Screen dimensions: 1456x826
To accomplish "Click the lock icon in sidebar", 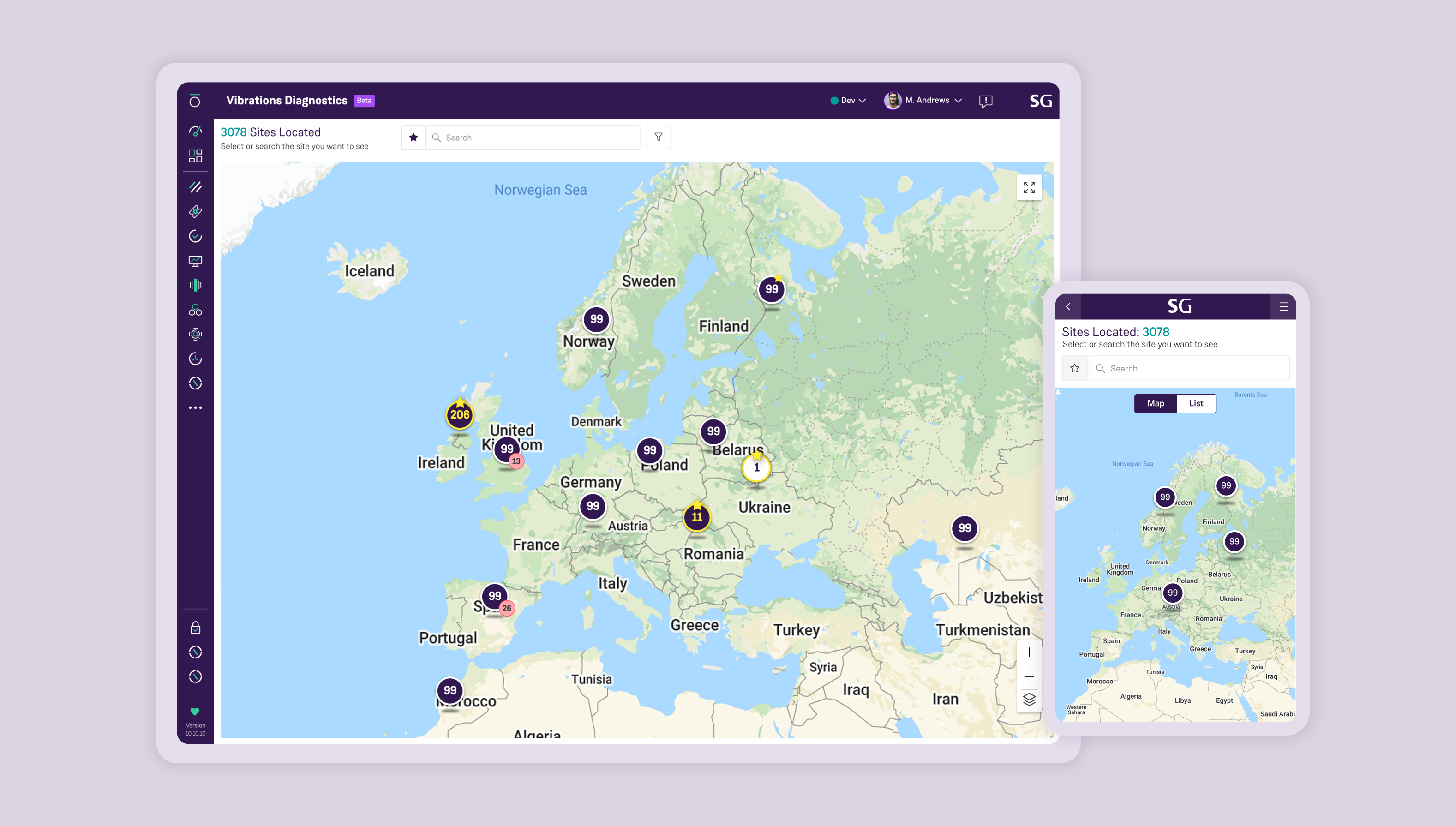I will (x=195, y=628).
